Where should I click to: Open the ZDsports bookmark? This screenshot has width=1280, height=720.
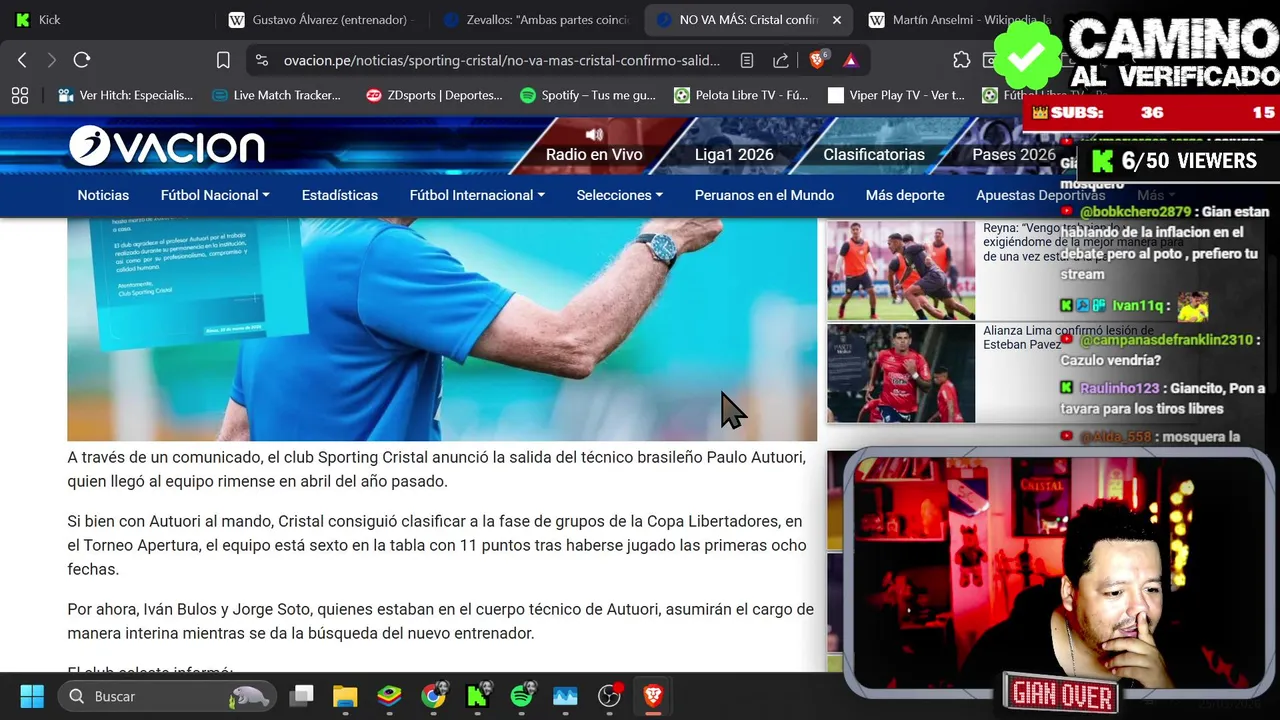434,95
